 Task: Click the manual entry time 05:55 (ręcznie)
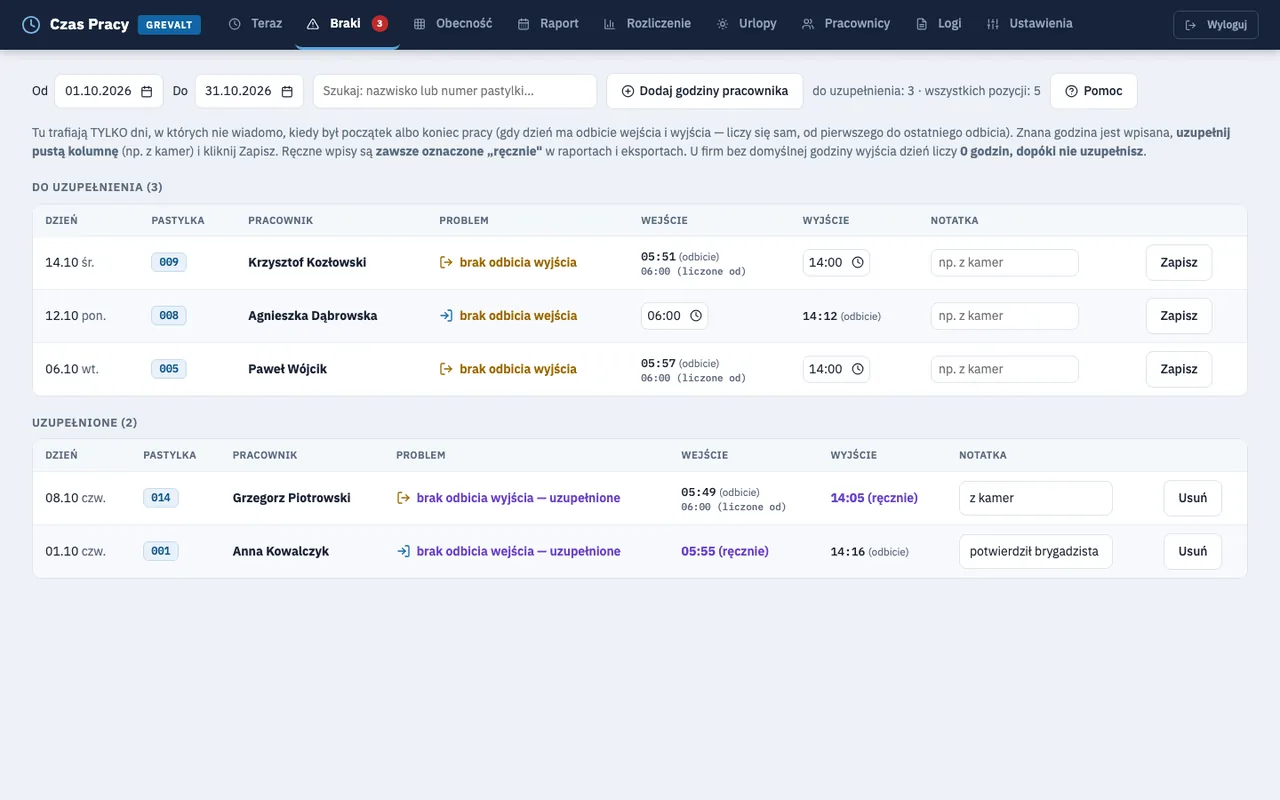tap(725, 551)
